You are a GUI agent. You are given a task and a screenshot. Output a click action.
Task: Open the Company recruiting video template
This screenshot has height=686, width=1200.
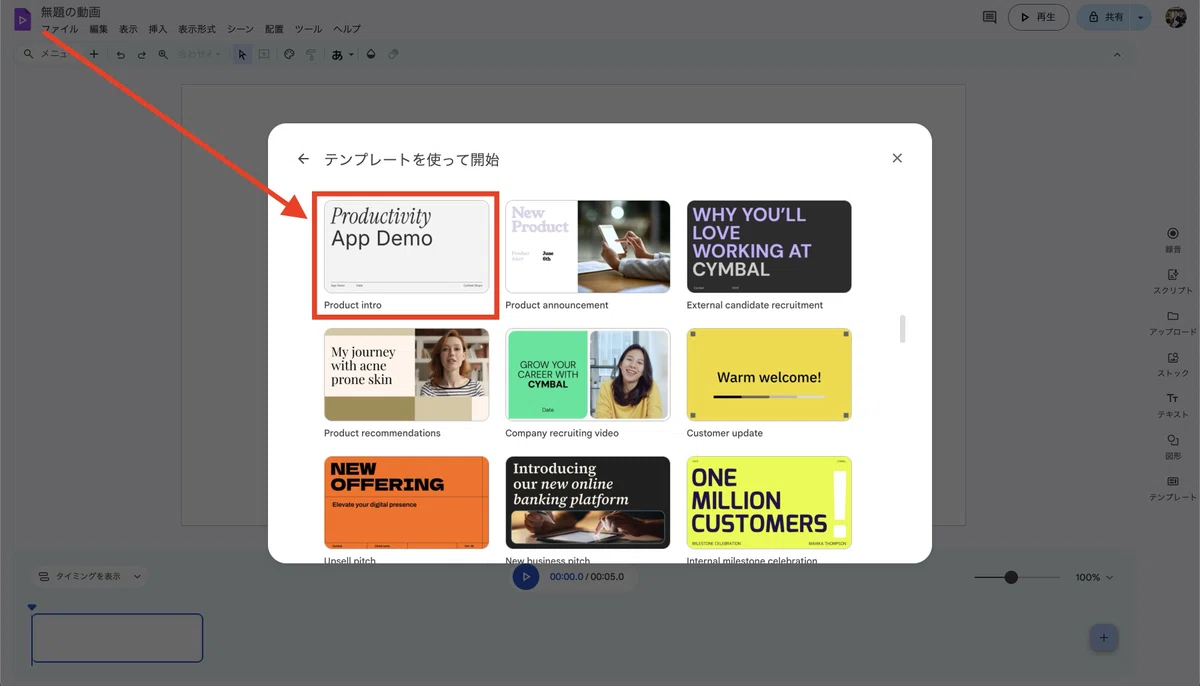pyautogui.click(x=588, y=375)
